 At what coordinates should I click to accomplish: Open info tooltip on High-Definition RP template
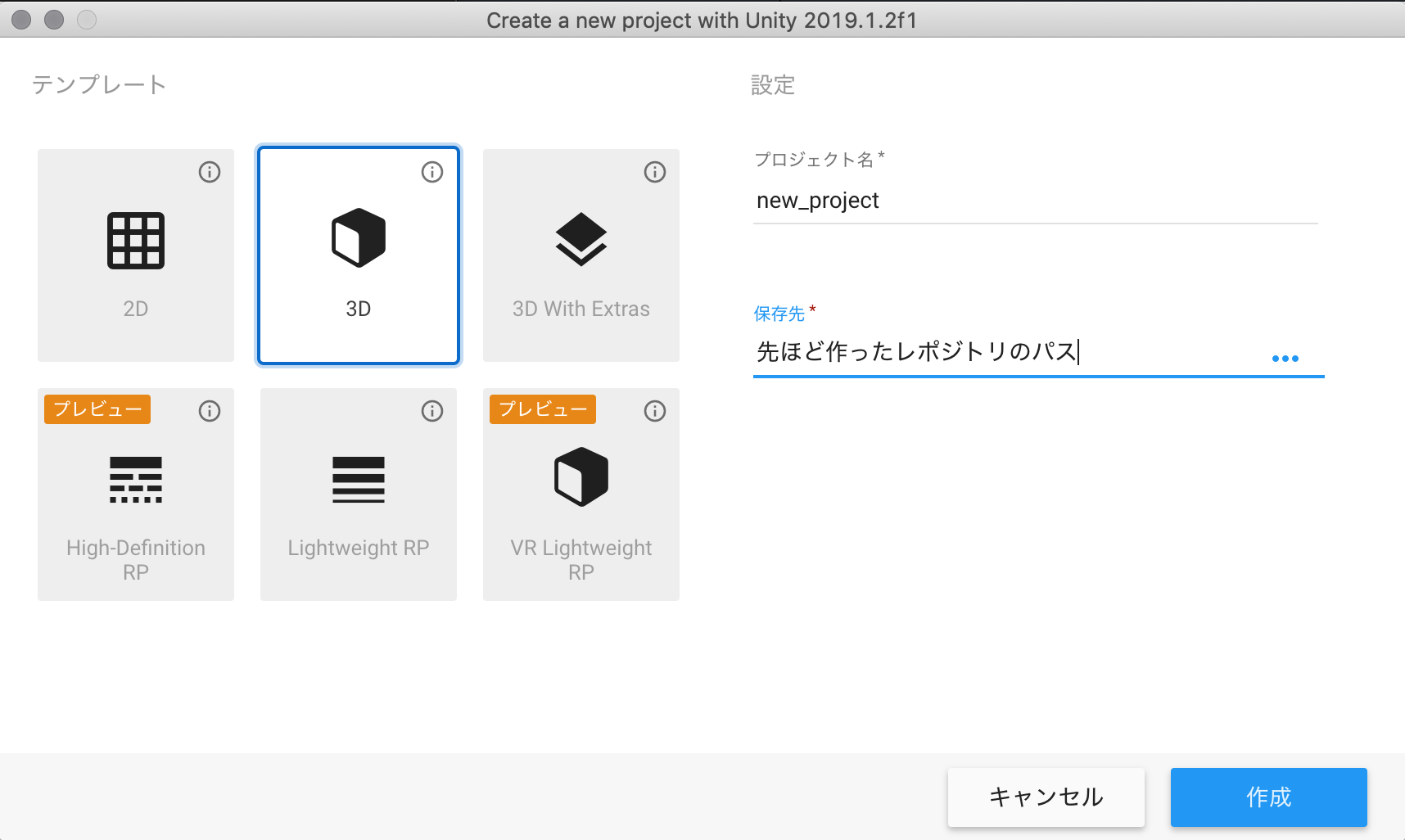pyautogui.click(x=209, y=411)
